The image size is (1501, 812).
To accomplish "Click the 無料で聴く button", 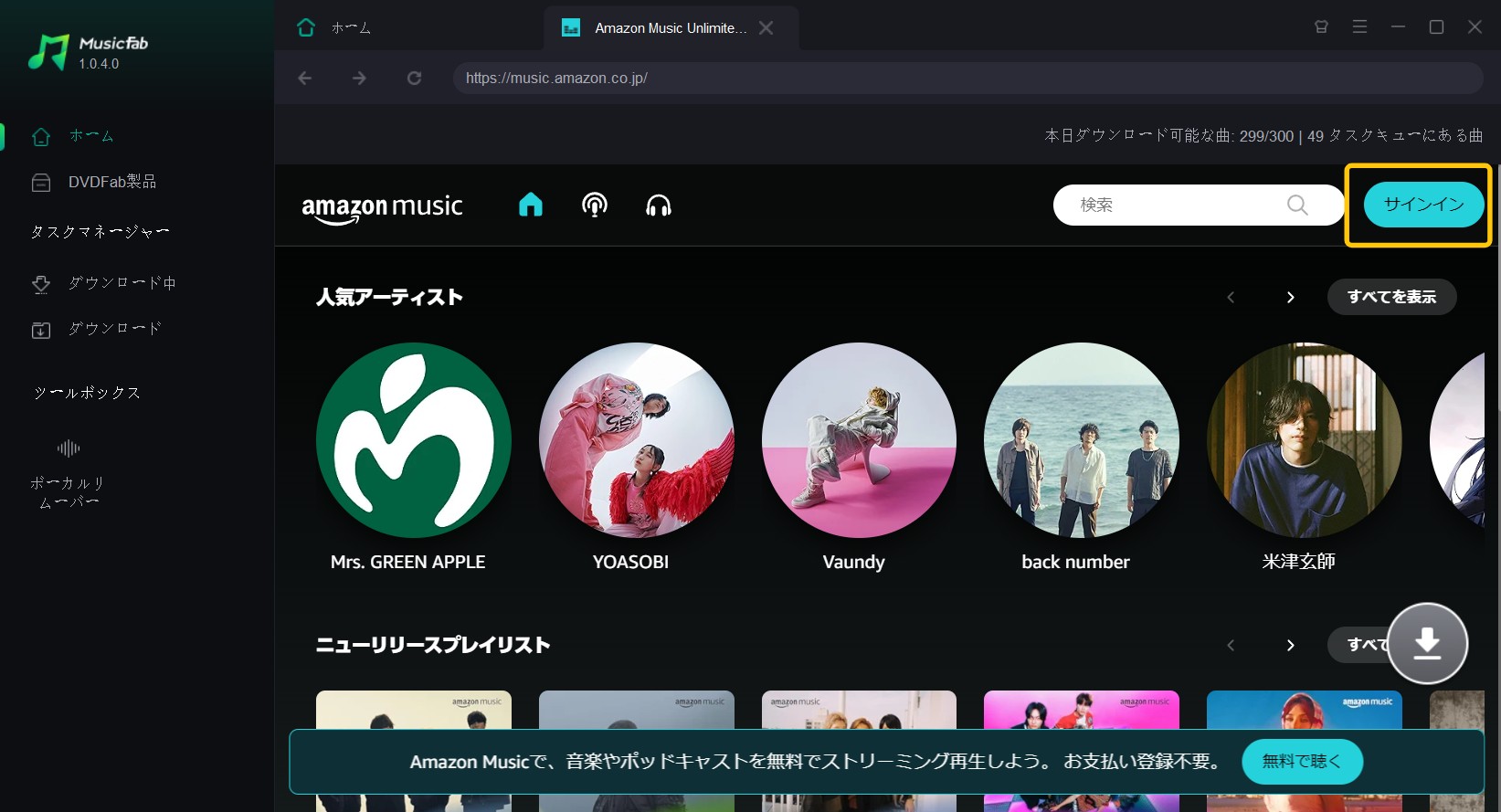I will [x=1302, y=762].
